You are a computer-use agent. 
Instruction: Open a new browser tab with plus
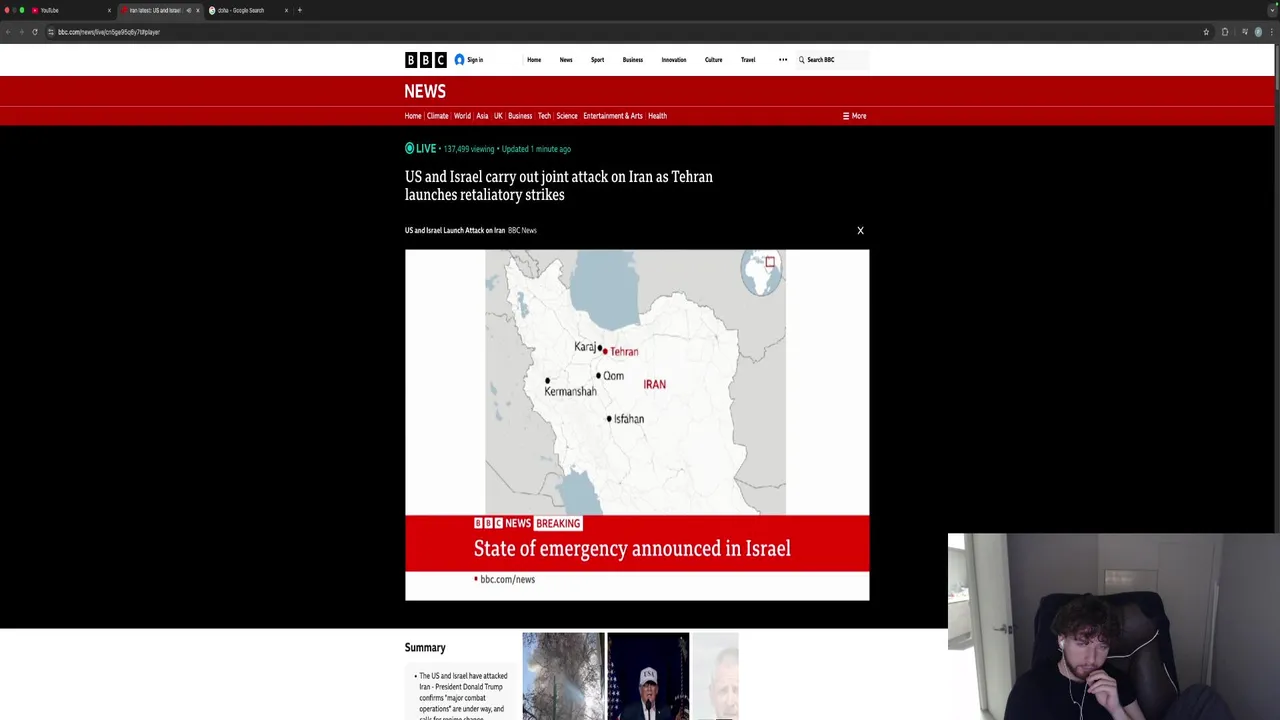[299, 10]
